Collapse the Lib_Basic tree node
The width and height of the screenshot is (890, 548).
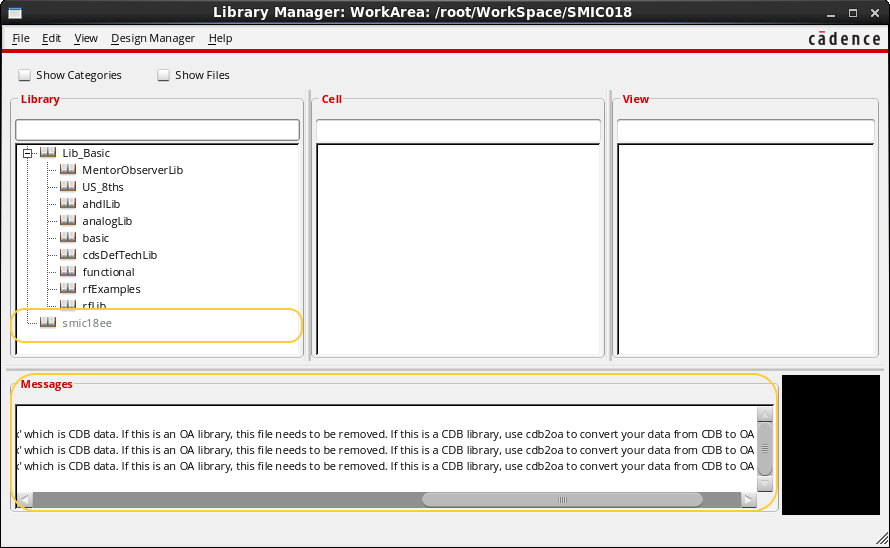pyautogui.click(x=28, y=153)
